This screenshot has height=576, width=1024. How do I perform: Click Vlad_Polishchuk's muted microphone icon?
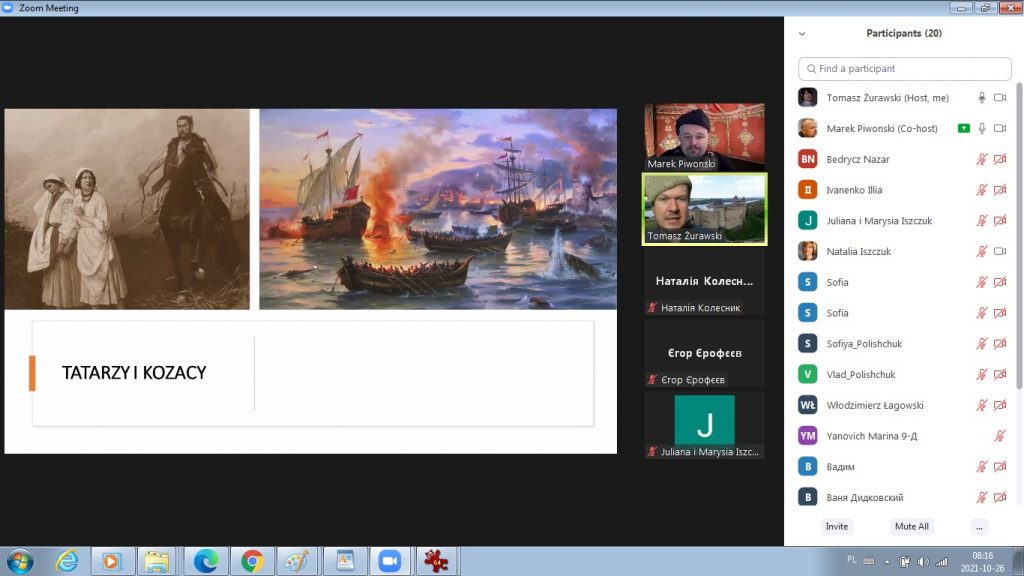click(x=982, y=375)
